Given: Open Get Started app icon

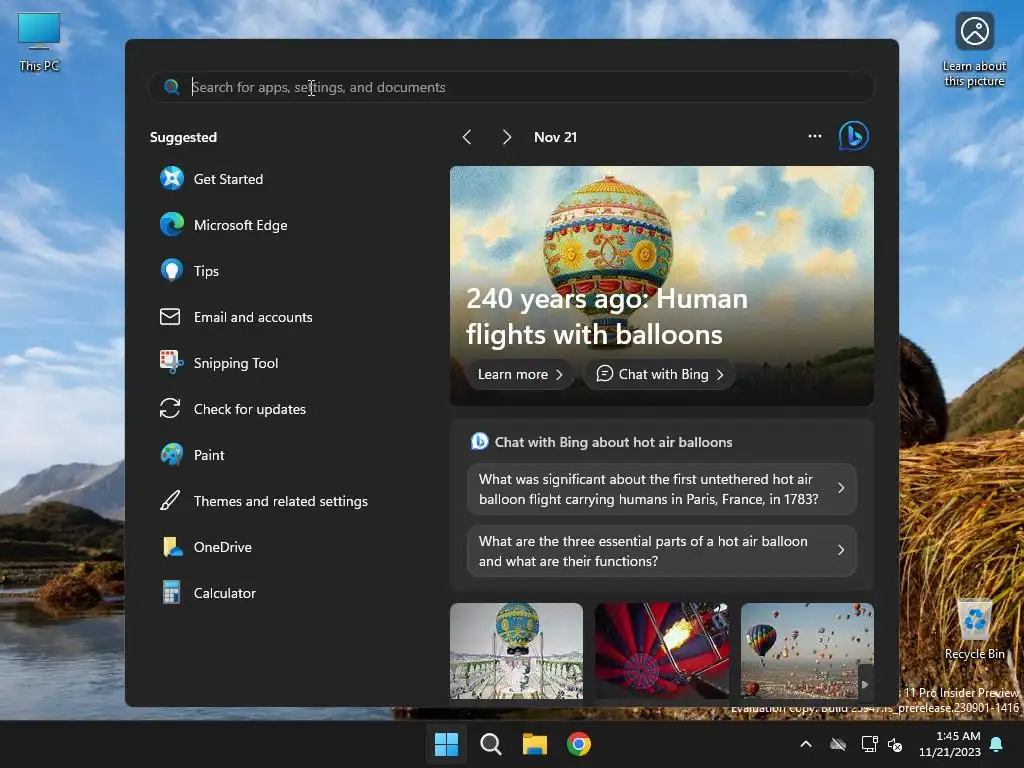Looking at the screenshot, I should [172, 178].
